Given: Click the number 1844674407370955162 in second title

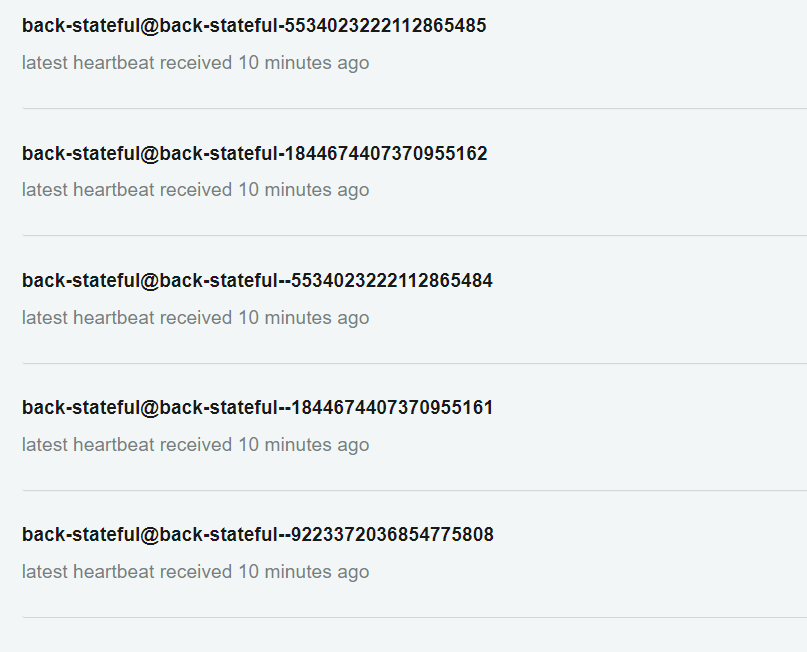Looking at the screenshot, I should 386,153.
